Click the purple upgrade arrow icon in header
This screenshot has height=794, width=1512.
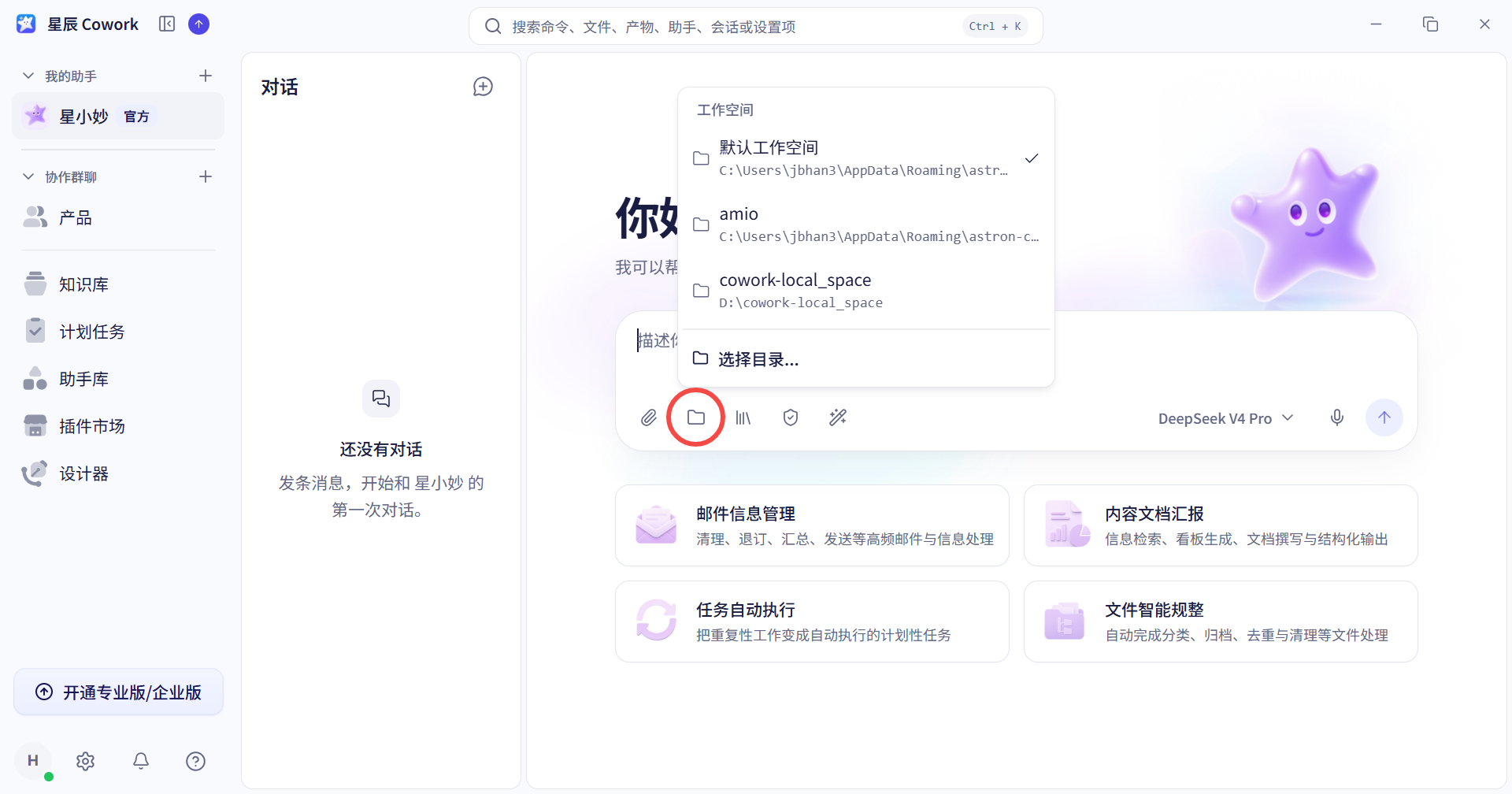tap(199, 24)
